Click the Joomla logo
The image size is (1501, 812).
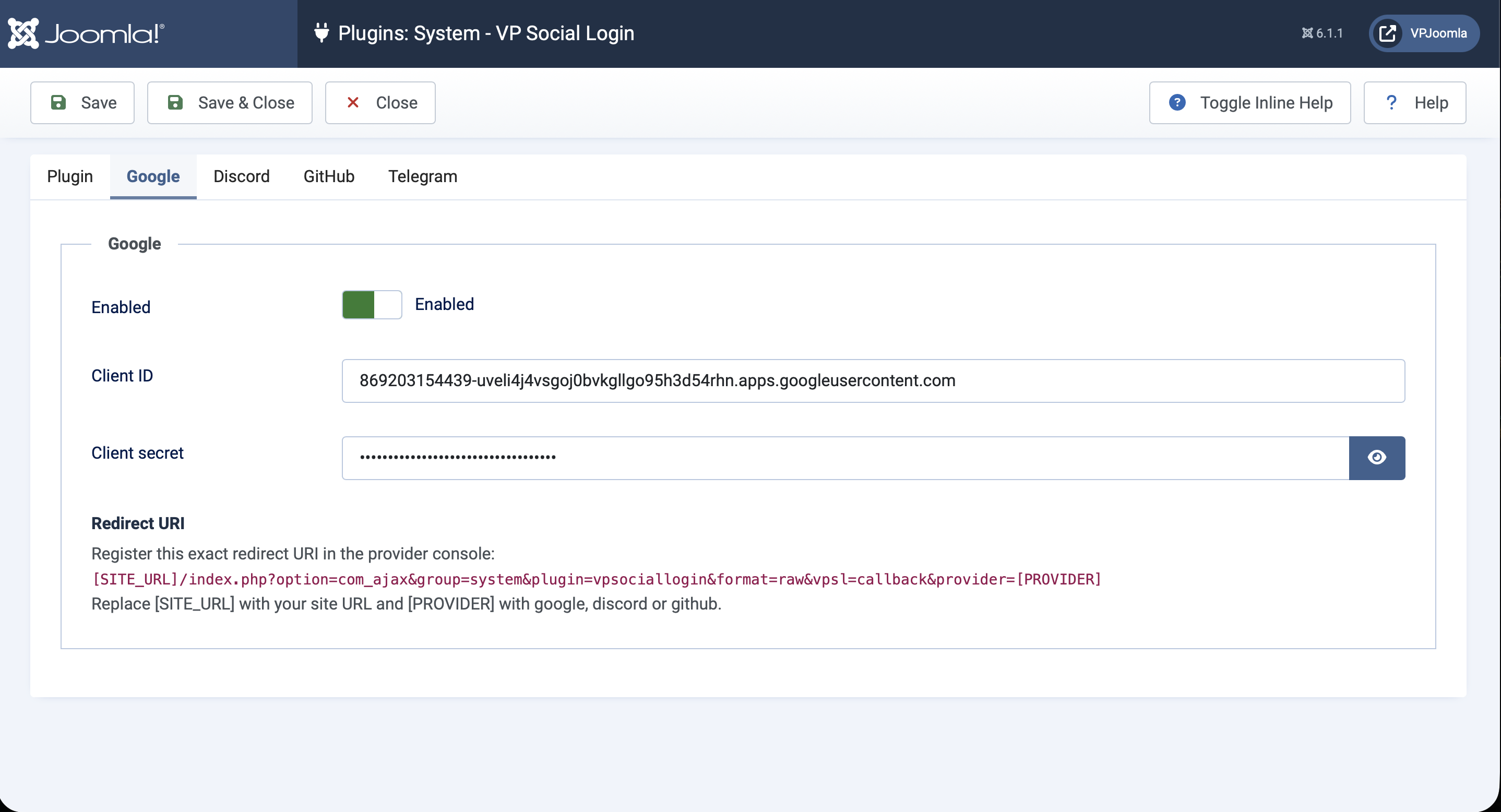click(86, 33)
